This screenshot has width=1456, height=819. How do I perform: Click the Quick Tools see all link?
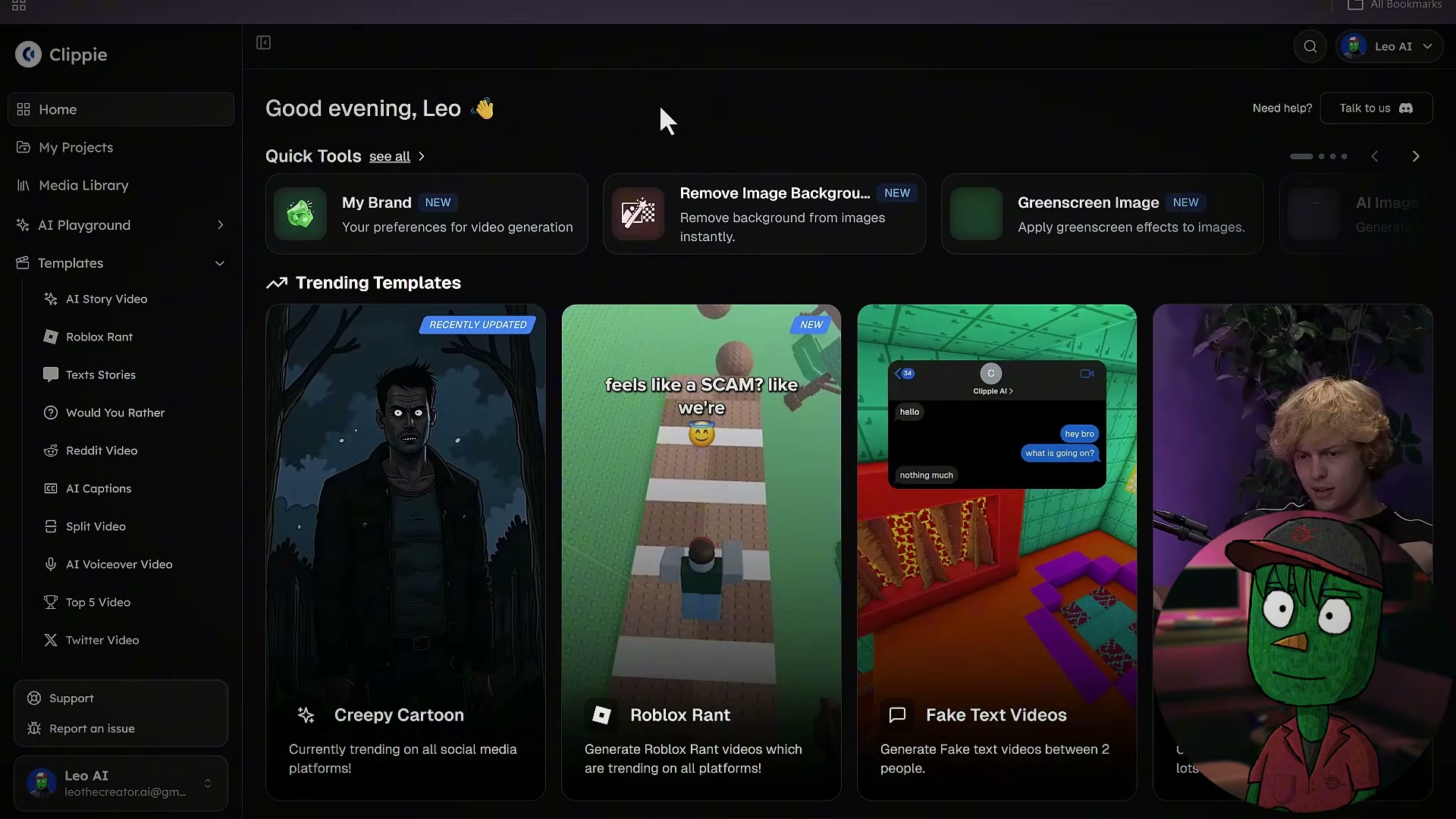click(x=390, y=157)
